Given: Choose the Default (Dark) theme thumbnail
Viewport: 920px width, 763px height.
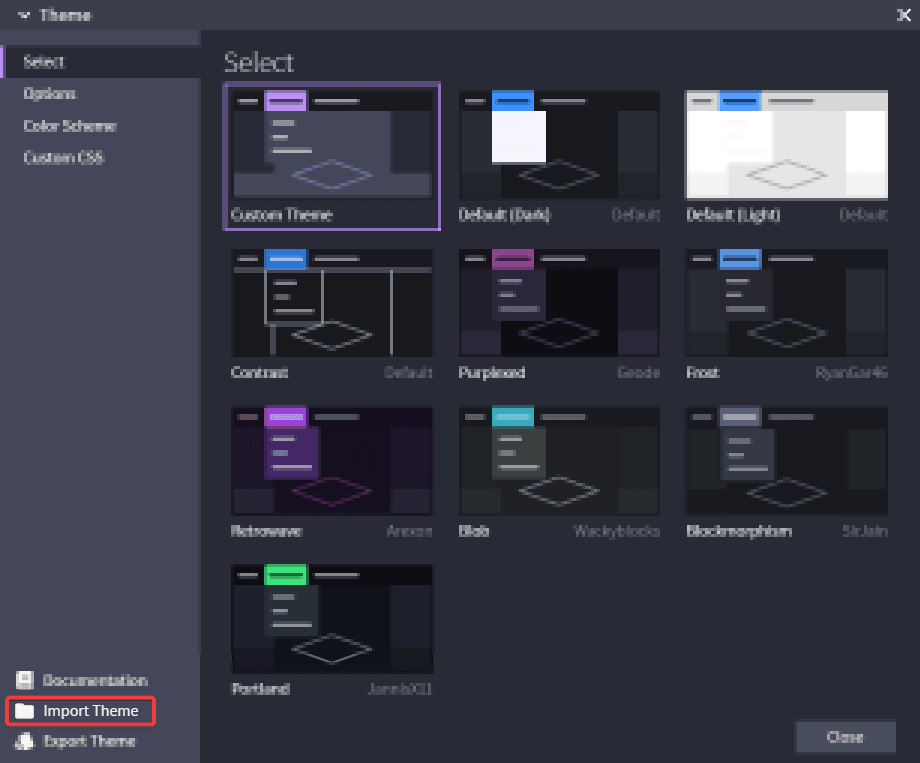Looking at the screenshot, I should tap(559, 144).
